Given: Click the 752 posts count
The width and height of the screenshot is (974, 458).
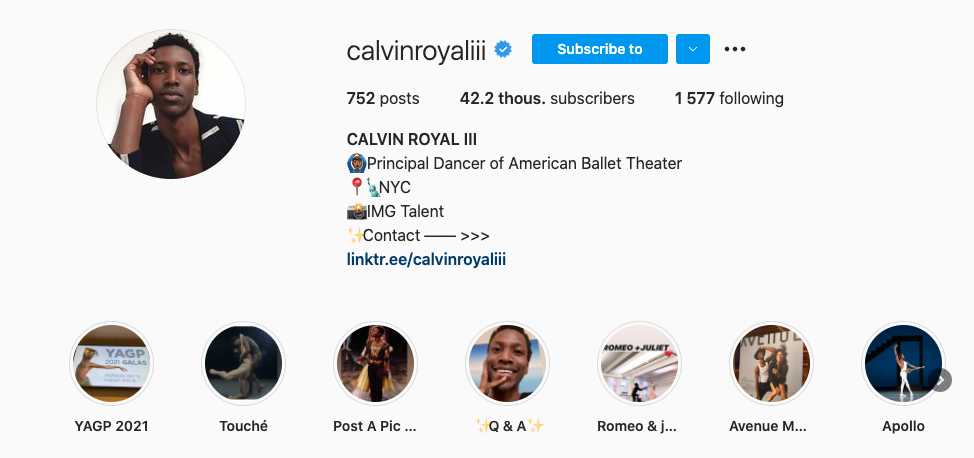Looking at the screenshot, I should click(383, 99).
